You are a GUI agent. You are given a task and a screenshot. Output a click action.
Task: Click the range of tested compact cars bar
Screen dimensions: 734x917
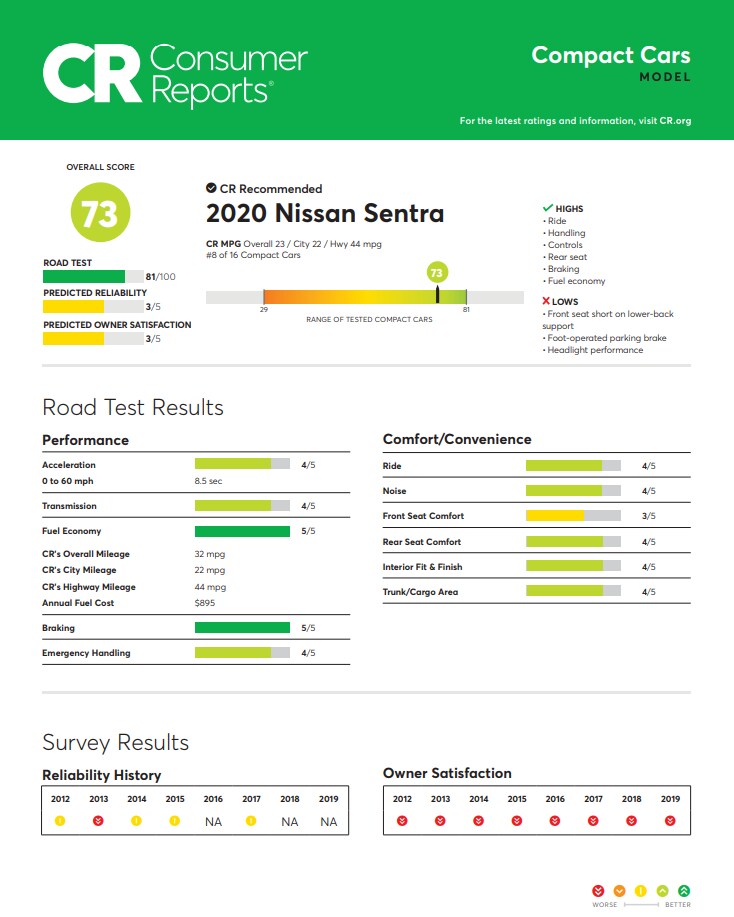click(365, 297)
